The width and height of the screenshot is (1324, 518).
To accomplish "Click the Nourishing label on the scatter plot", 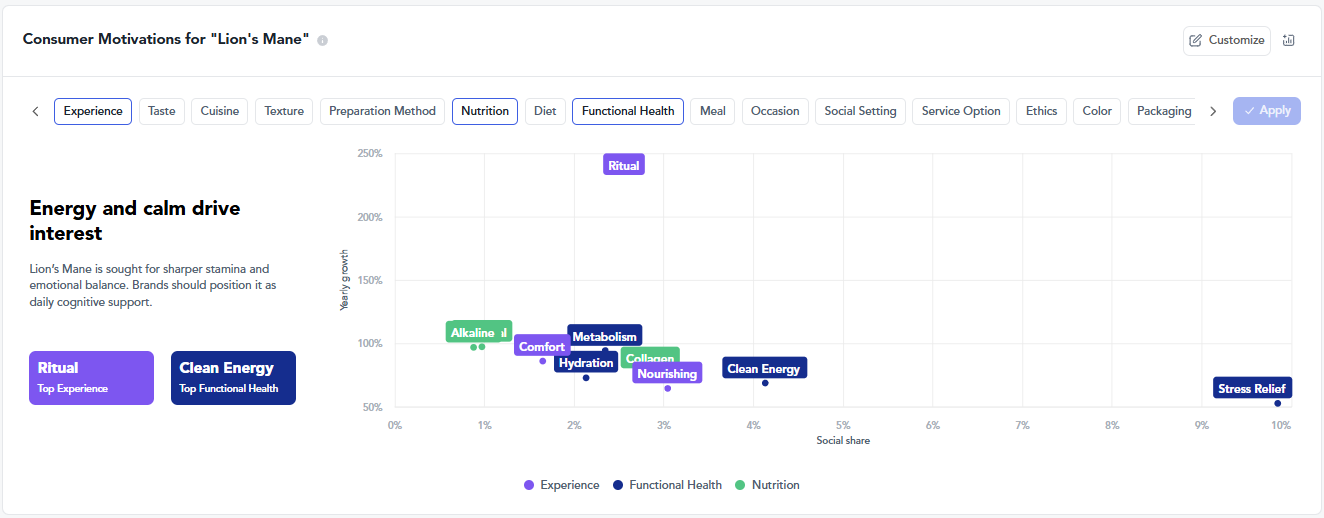I will (667, 374).
